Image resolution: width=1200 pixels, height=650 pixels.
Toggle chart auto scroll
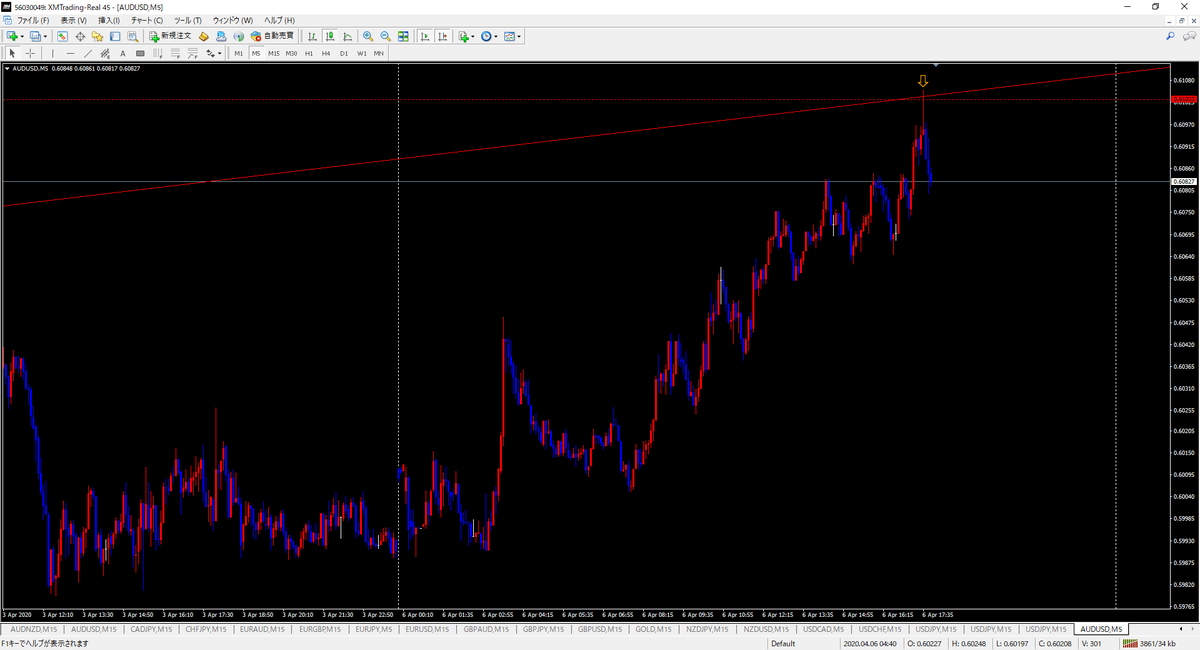coord(425,36)
